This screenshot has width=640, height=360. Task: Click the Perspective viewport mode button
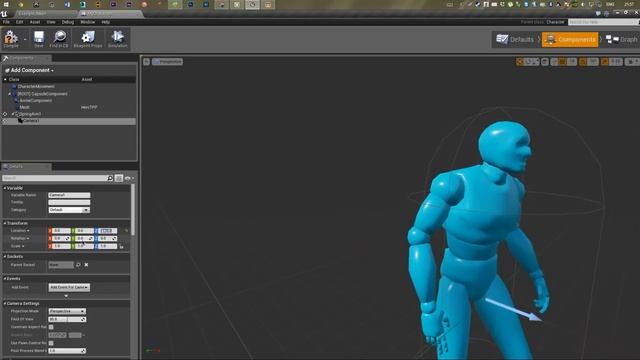pos(167,62)
